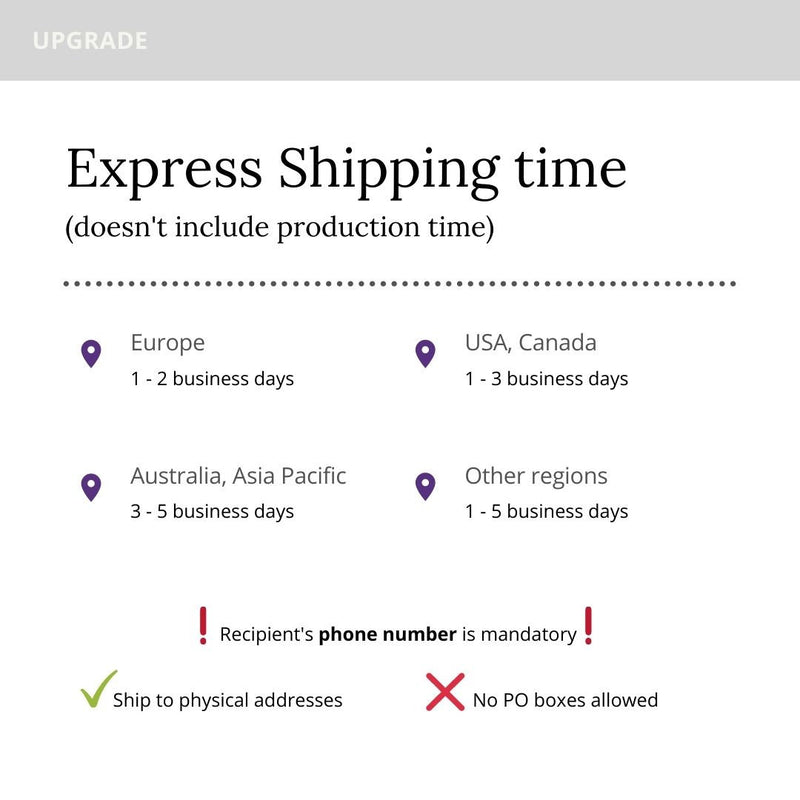Click the Express Shipping time heading
Viewport: 800px width, 800px height.
pyautogui.click(x=346, y=168)
